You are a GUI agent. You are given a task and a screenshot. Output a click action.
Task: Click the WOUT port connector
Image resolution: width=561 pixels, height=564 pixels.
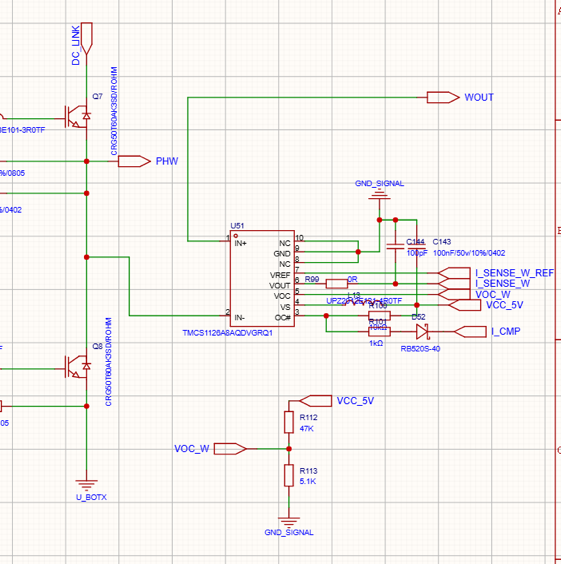(443, 97)
